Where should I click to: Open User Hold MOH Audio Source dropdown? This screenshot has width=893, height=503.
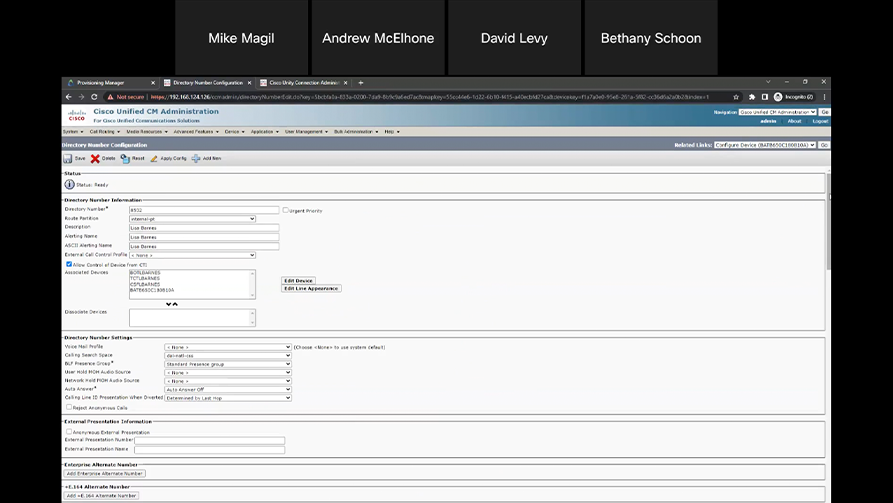[x=228, y=373]
